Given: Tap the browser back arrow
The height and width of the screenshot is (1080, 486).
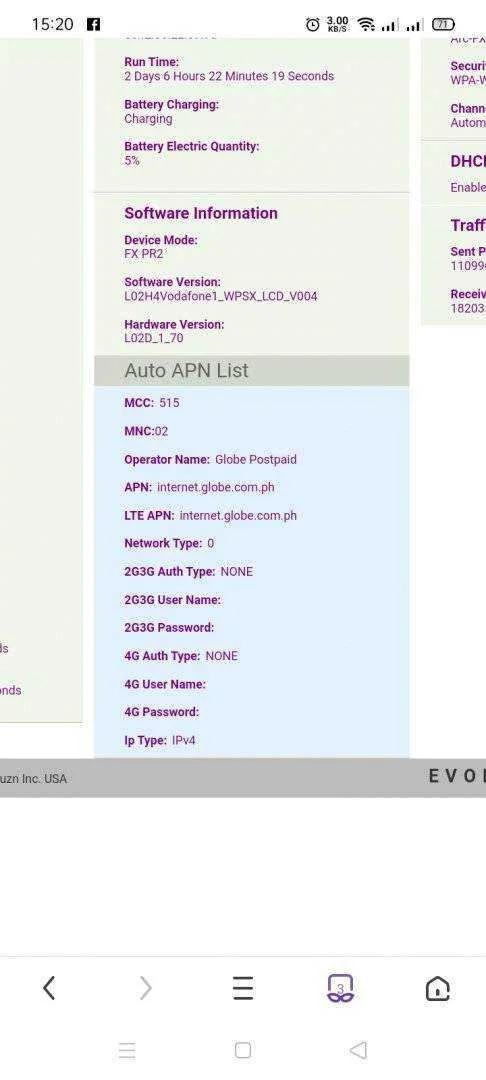Looking at the screenshot, I should point(49,988).
